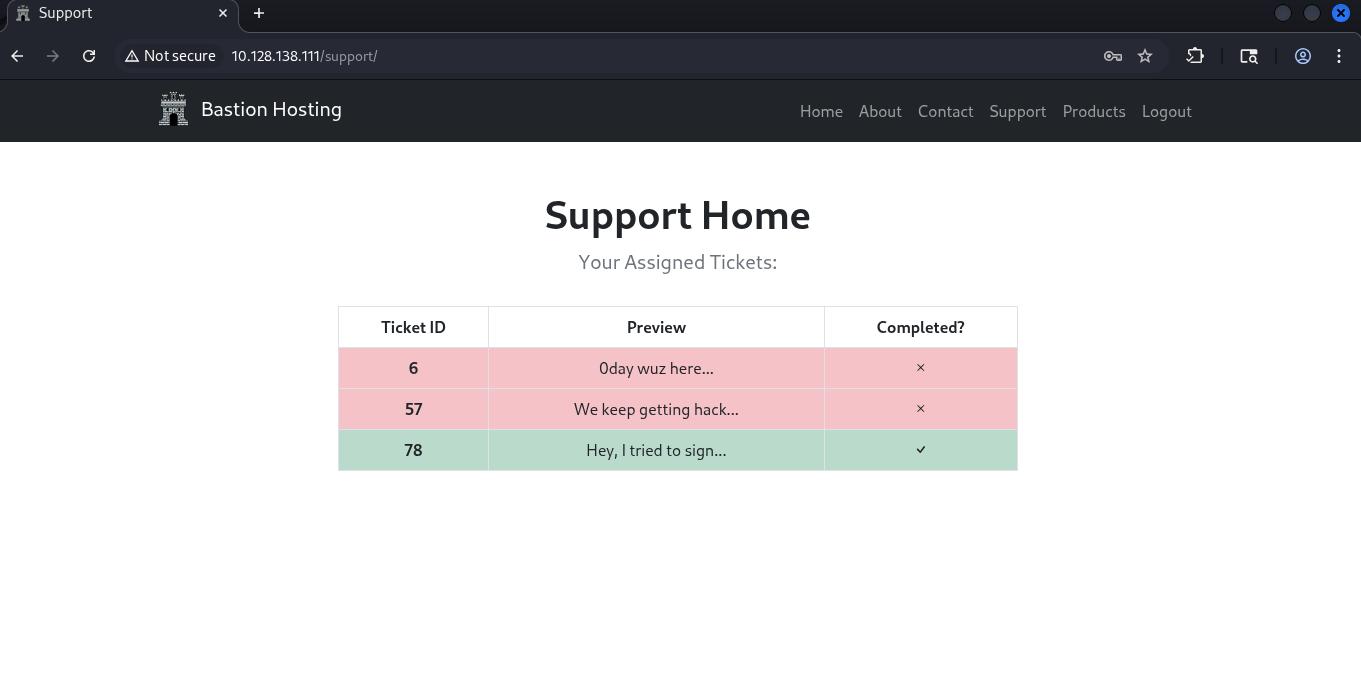Screen dimensions: 1361x687
Task: Go to Home in navbar
Action: click(821, 111)
